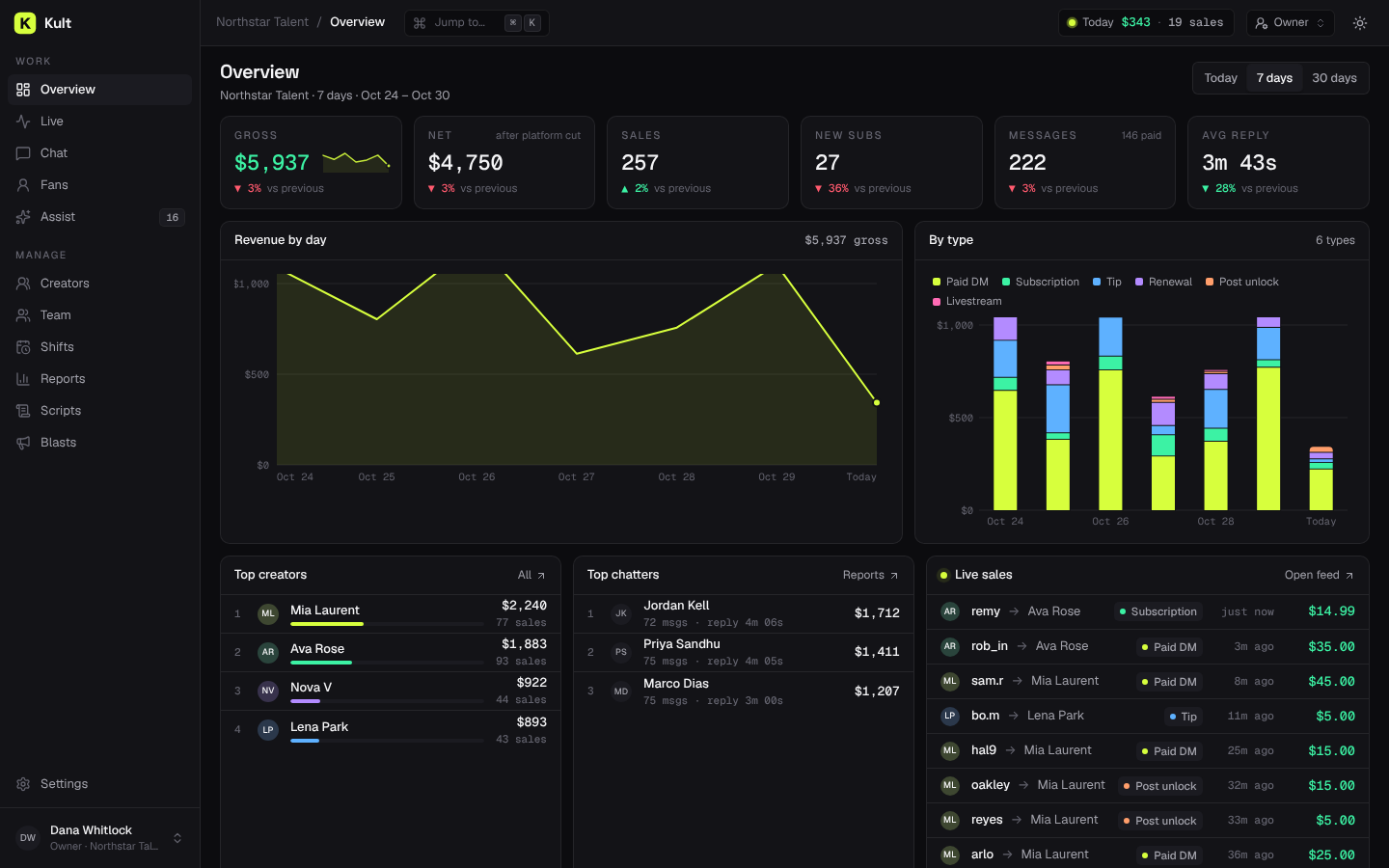Screen dimensions: 1389x868
Task: Open Settings gear item
Action: tap(100, 784)
